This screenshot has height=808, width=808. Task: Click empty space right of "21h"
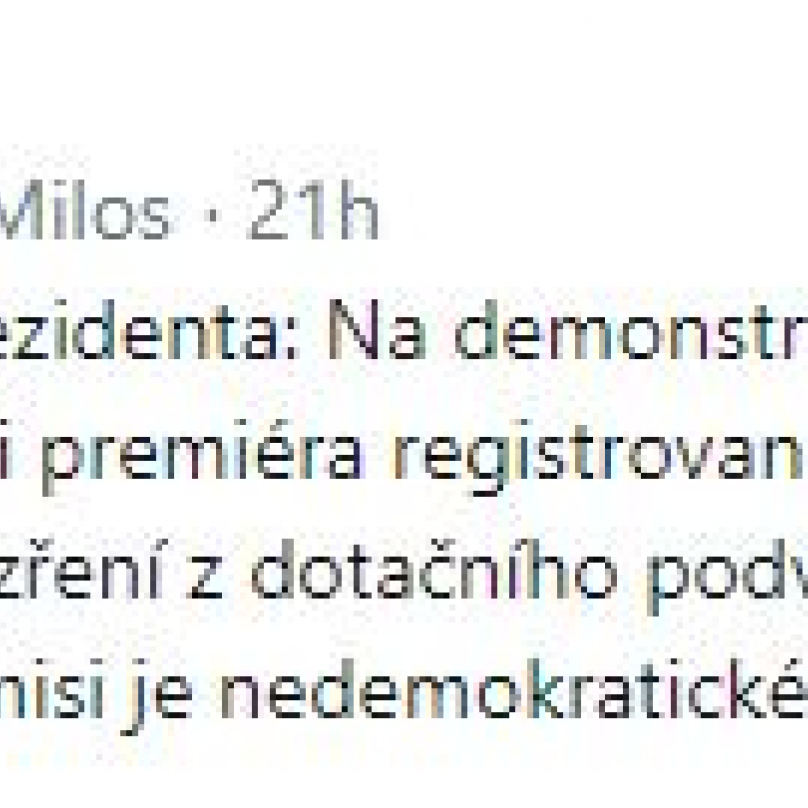[x=600, y=215]
